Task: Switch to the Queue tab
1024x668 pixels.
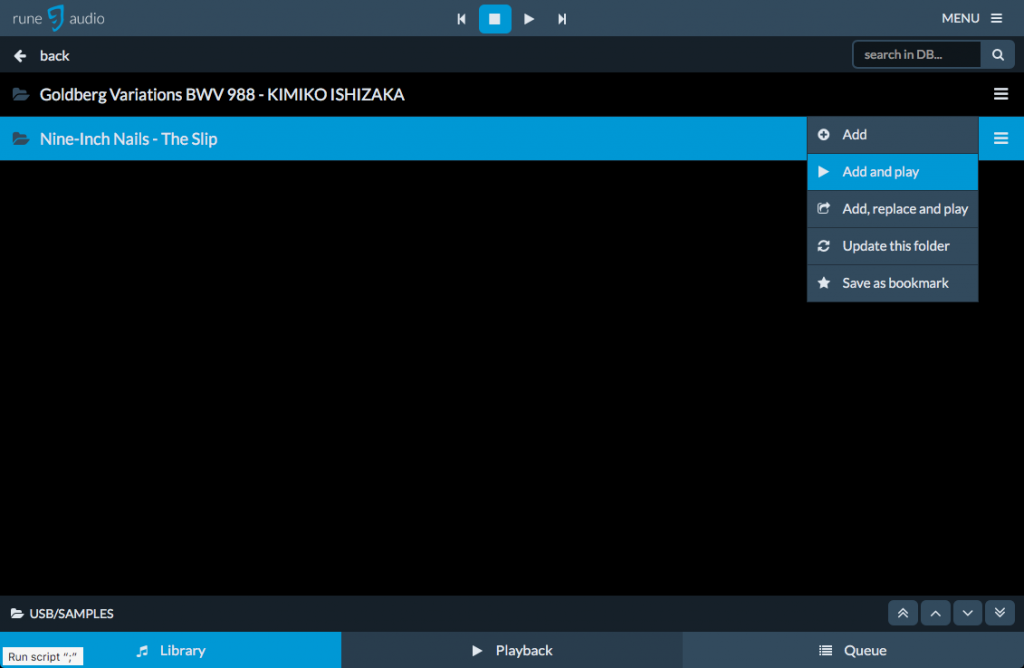Action: pyautogui.click(x=853, y=650)
